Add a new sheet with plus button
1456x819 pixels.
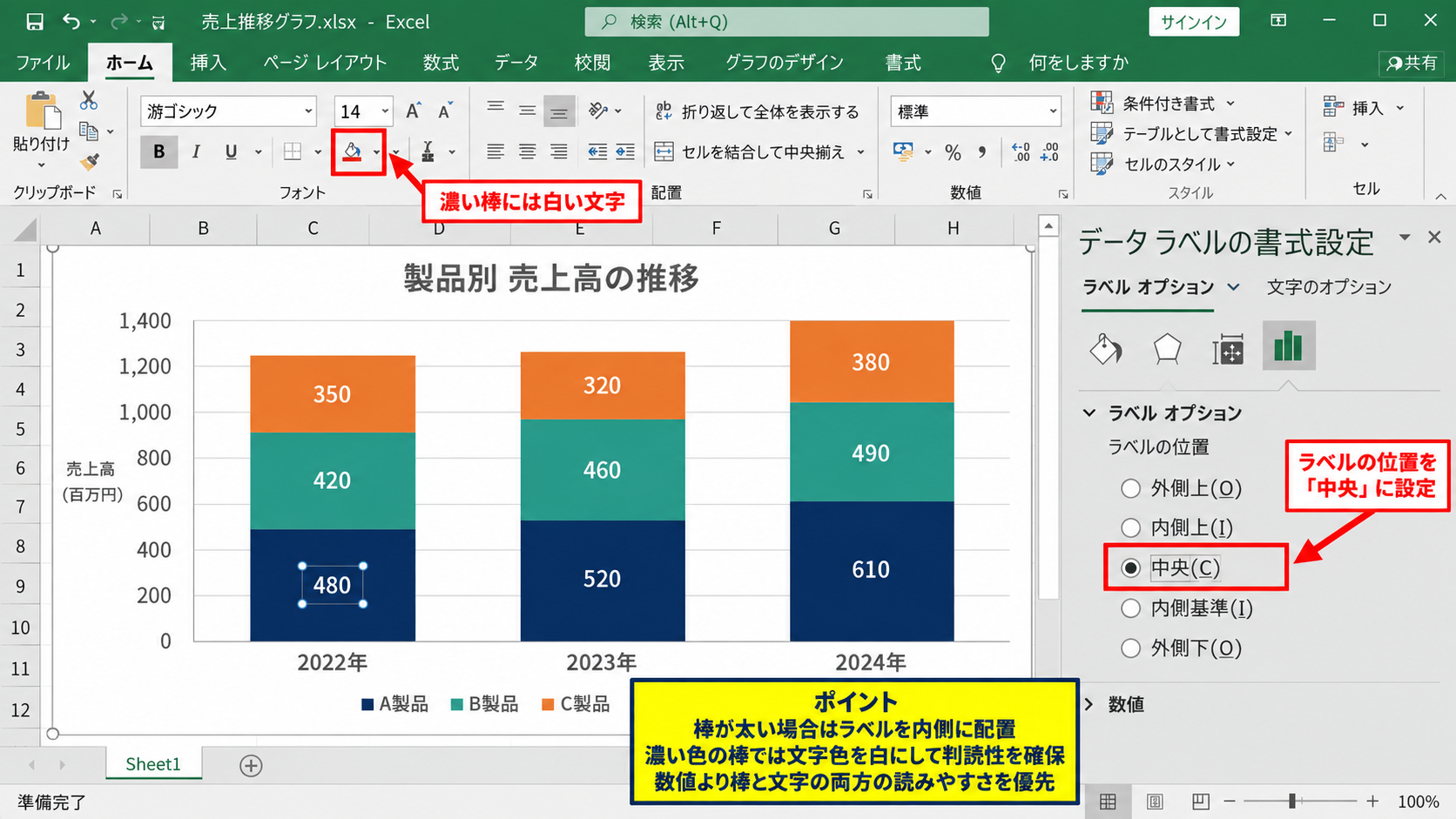pyautogui.click(x=251, y=765)
